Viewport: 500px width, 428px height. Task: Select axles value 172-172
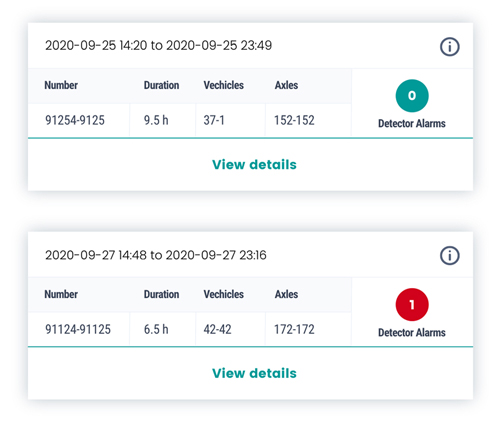[x=294, y=329]
